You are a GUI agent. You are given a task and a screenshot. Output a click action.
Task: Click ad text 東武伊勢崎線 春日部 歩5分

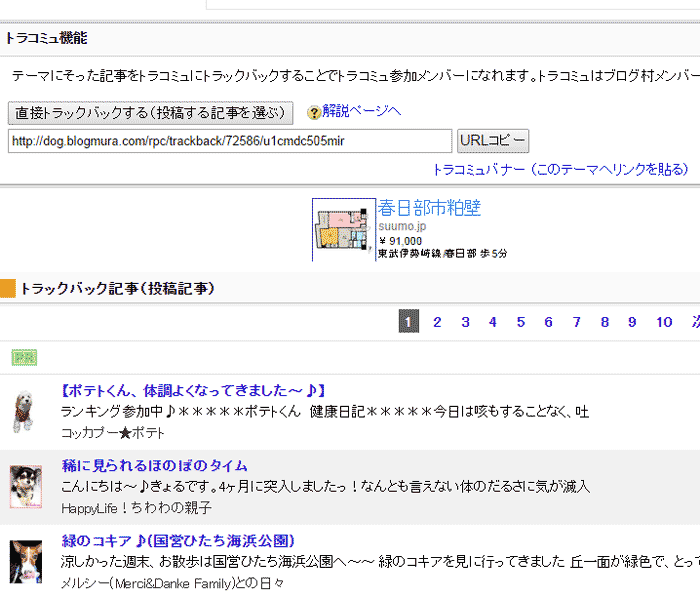click(442, 253)
